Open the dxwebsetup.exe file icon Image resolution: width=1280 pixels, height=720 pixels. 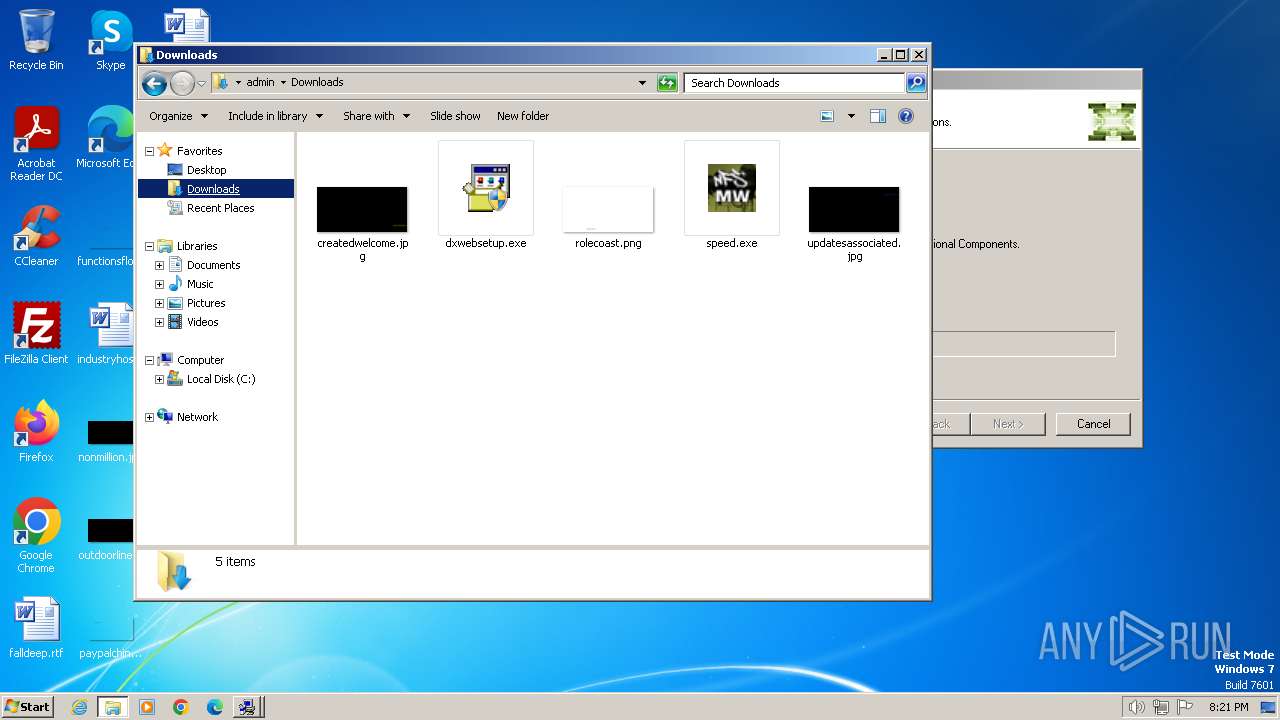coord(486,188)
